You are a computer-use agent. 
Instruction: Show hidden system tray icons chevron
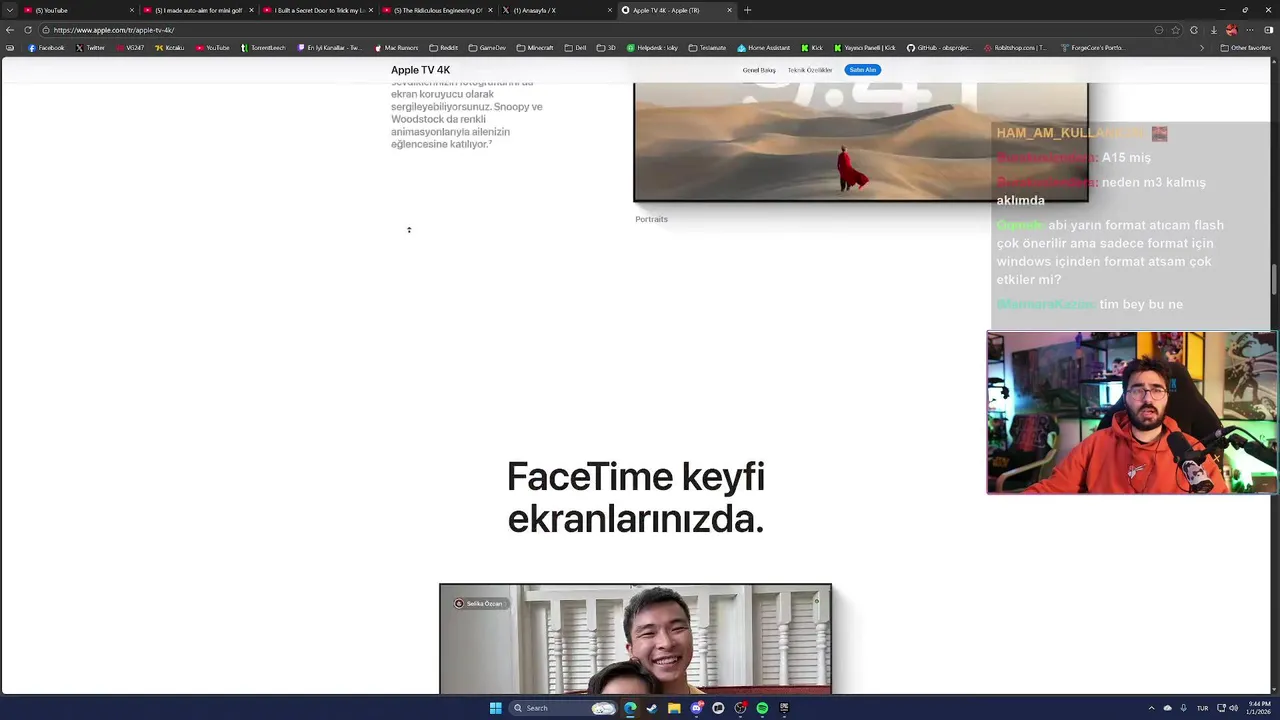[1151, 708]
